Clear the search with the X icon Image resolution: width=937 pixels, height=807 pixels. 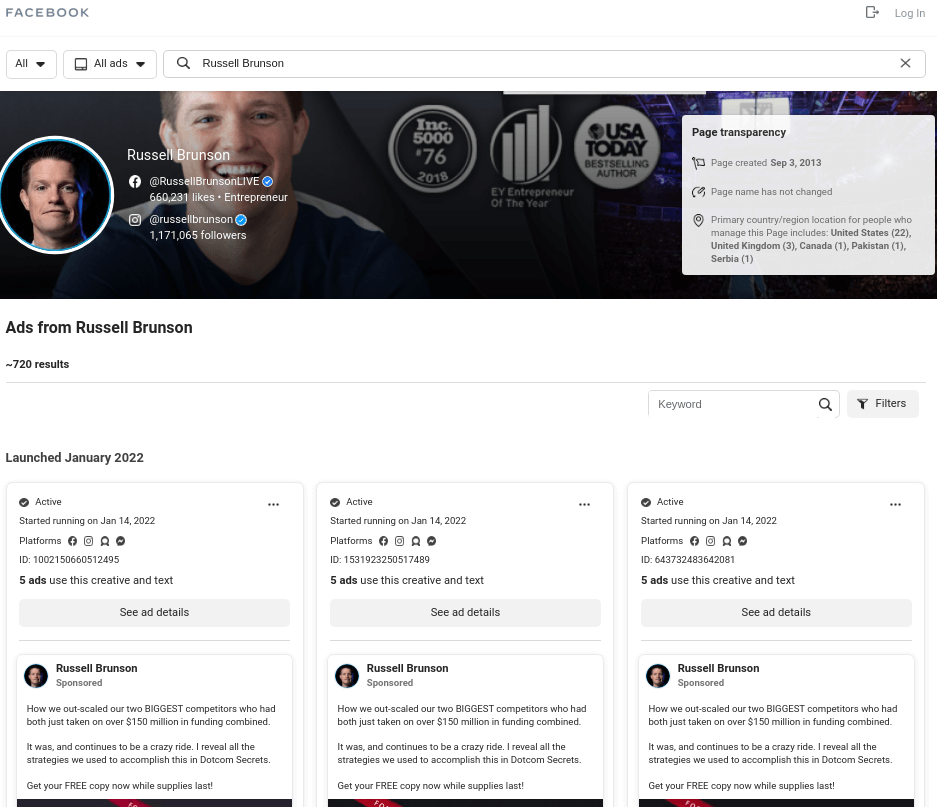[x=905, y=63]
